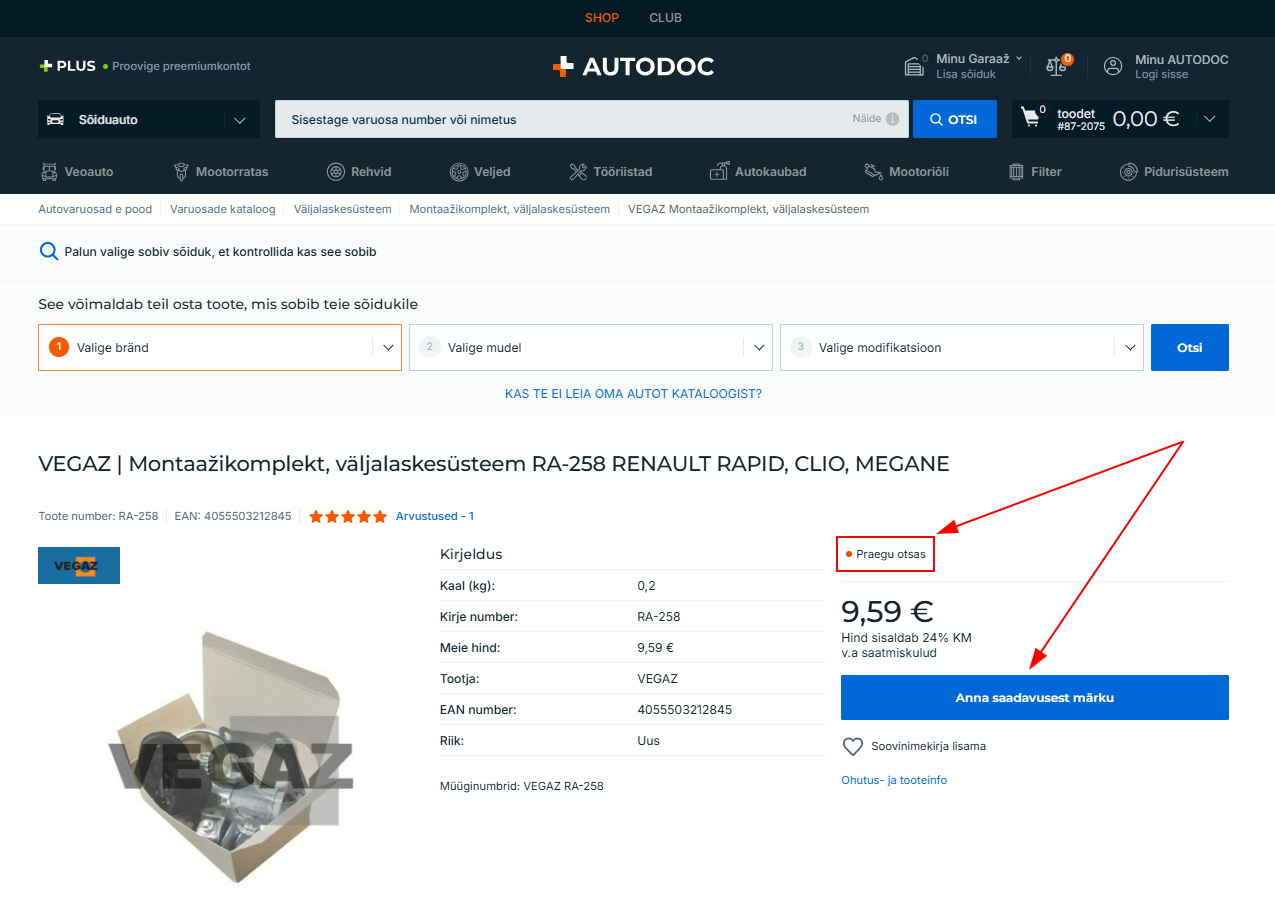The height and width of the screenshot is (900, 1275).
Task: Expand the Minu Garaaž chevron
Action: coord(1019,59)
